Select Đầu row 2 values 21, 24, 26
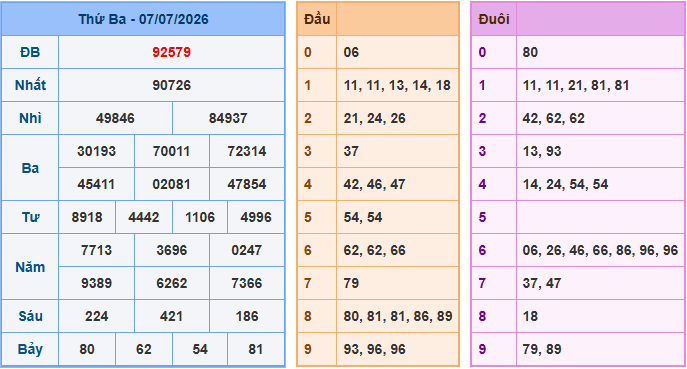The height and width of the screenshot is (369, 687). point(375,118)
